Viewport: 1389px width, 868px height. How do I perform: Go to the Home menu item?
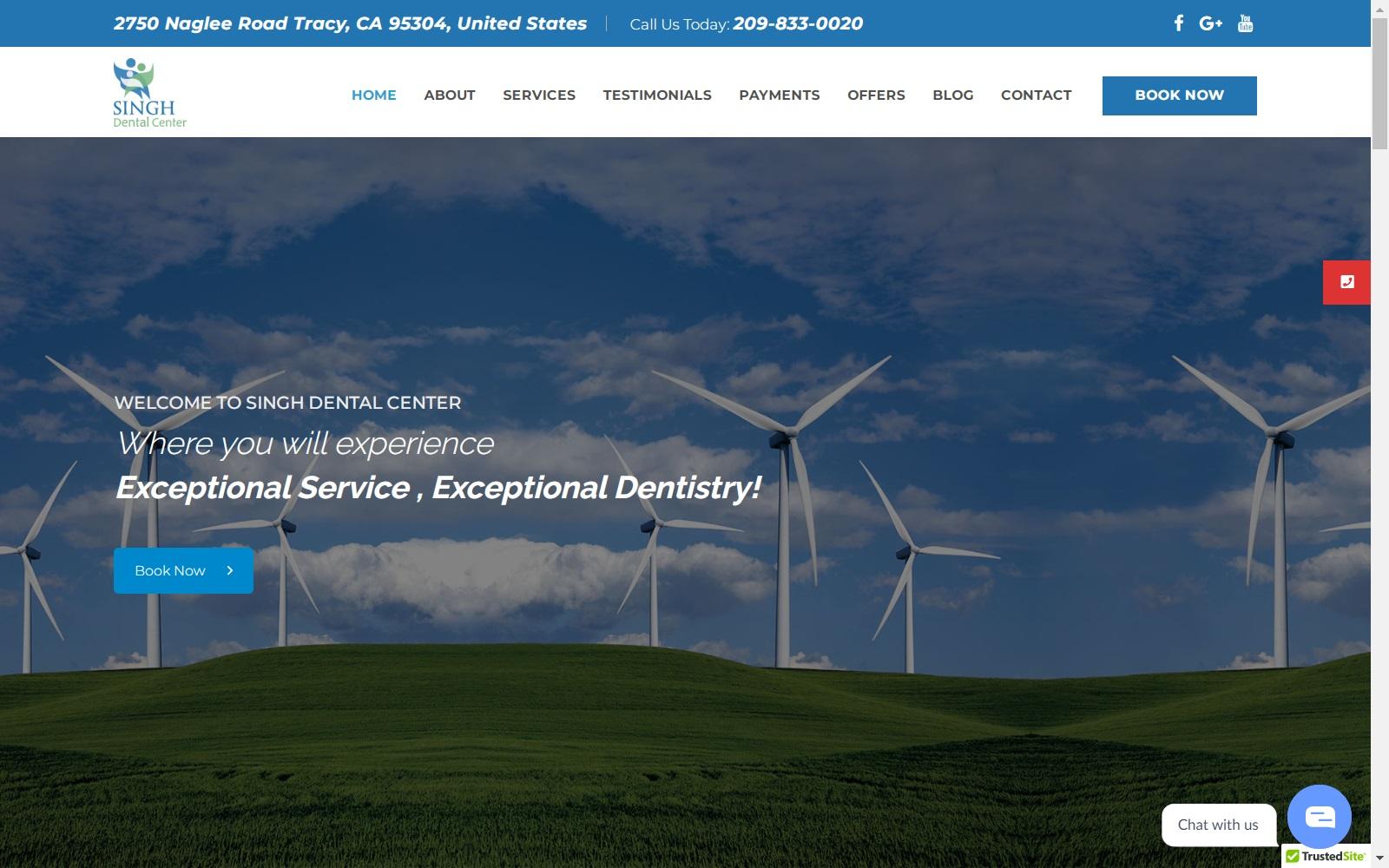pos(374,95)
